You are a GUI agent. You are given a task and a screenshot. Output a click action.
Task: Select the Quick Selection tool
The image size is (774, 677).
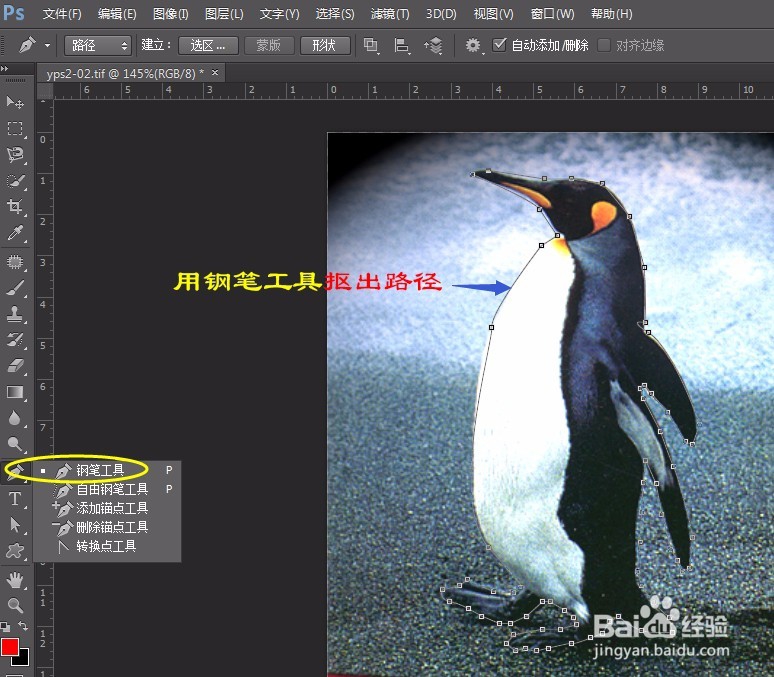[15, 181]
